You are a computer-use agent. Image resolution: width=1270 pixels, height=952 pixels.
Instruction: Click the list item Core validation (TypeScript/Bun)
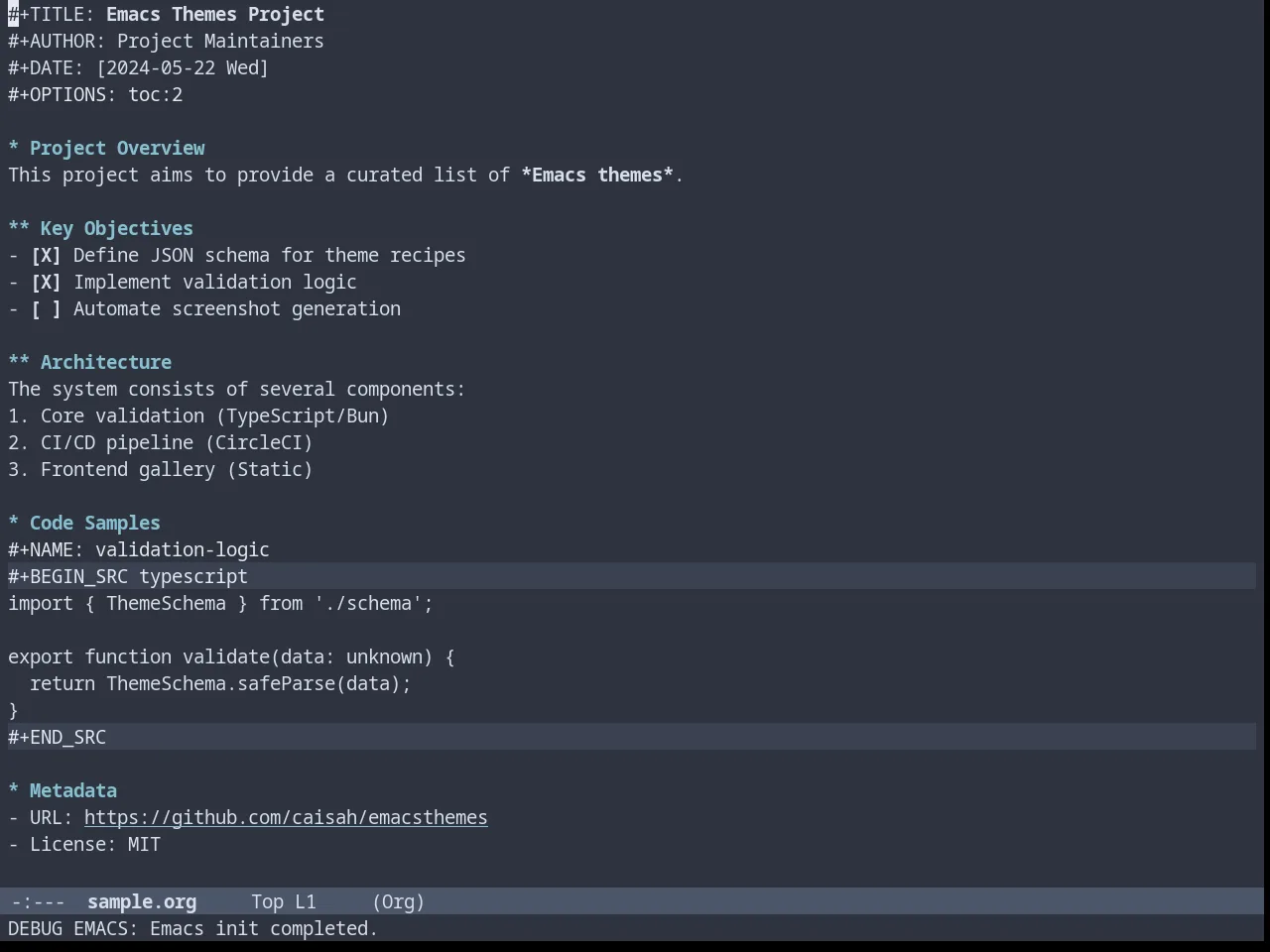pos(198,416)
